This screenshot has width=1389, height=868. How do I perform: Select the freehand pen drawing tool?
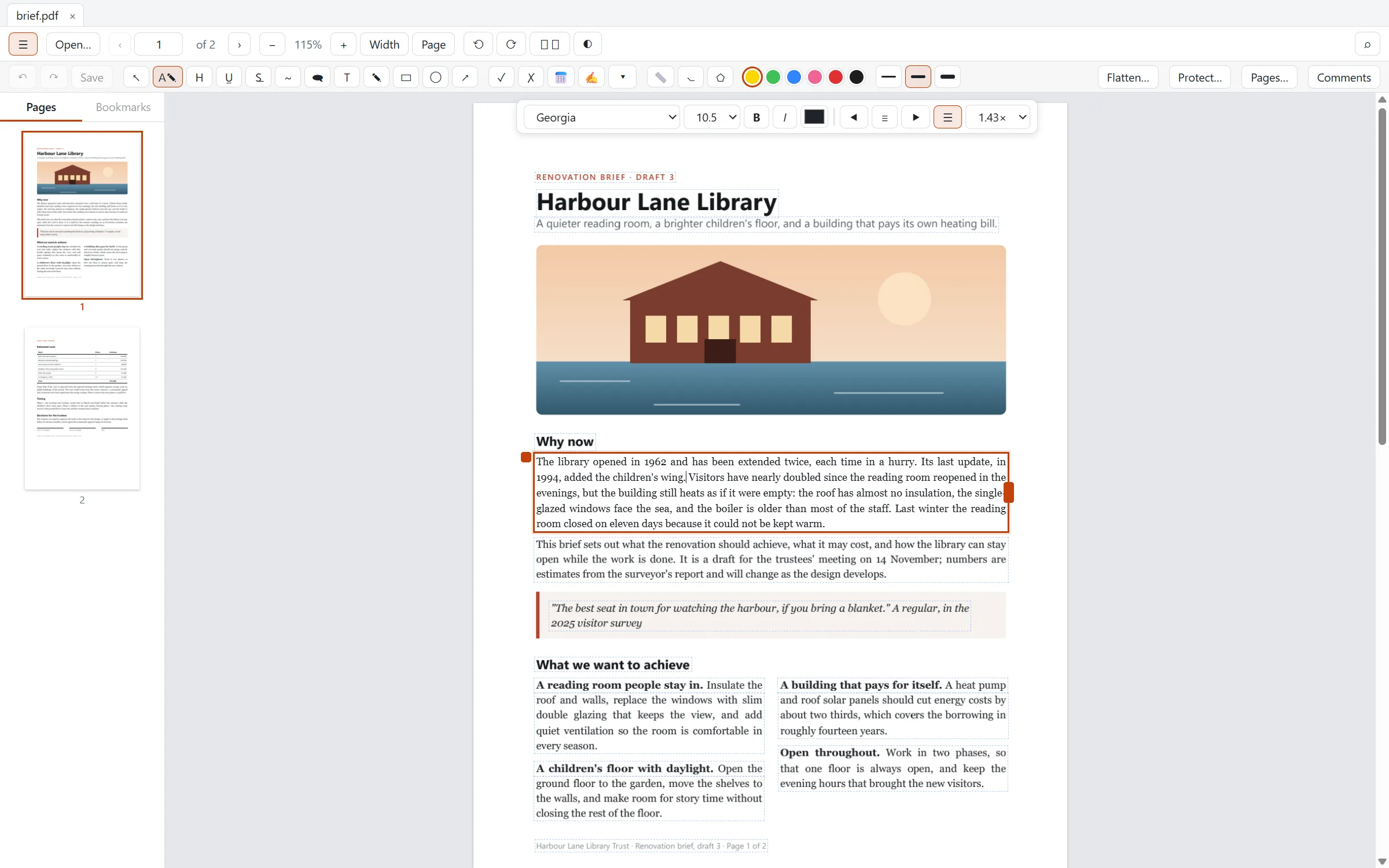click(376, 78)
